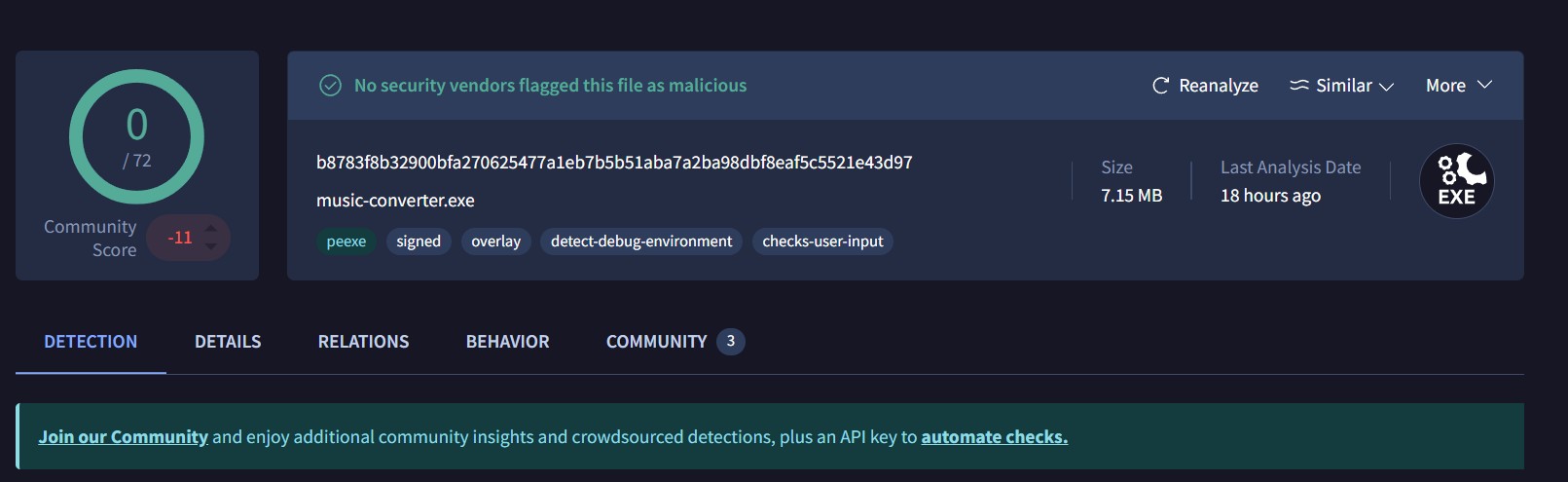View the Community tab
The width and height of the screenshot is (1568, 482).
[675, 342]
